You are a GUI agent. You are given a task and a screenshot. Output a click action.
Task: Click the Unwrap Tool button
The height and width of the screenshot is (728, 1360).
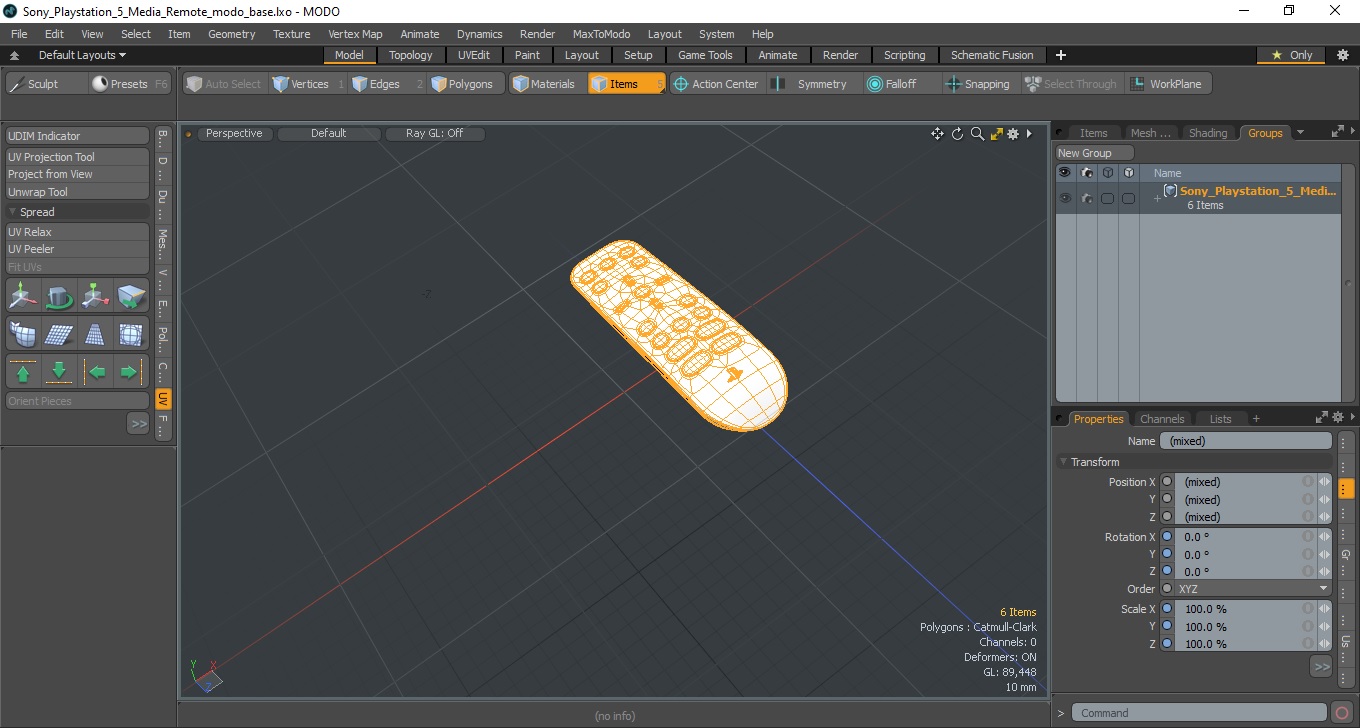pyautogui.click(x=78, y=192)
